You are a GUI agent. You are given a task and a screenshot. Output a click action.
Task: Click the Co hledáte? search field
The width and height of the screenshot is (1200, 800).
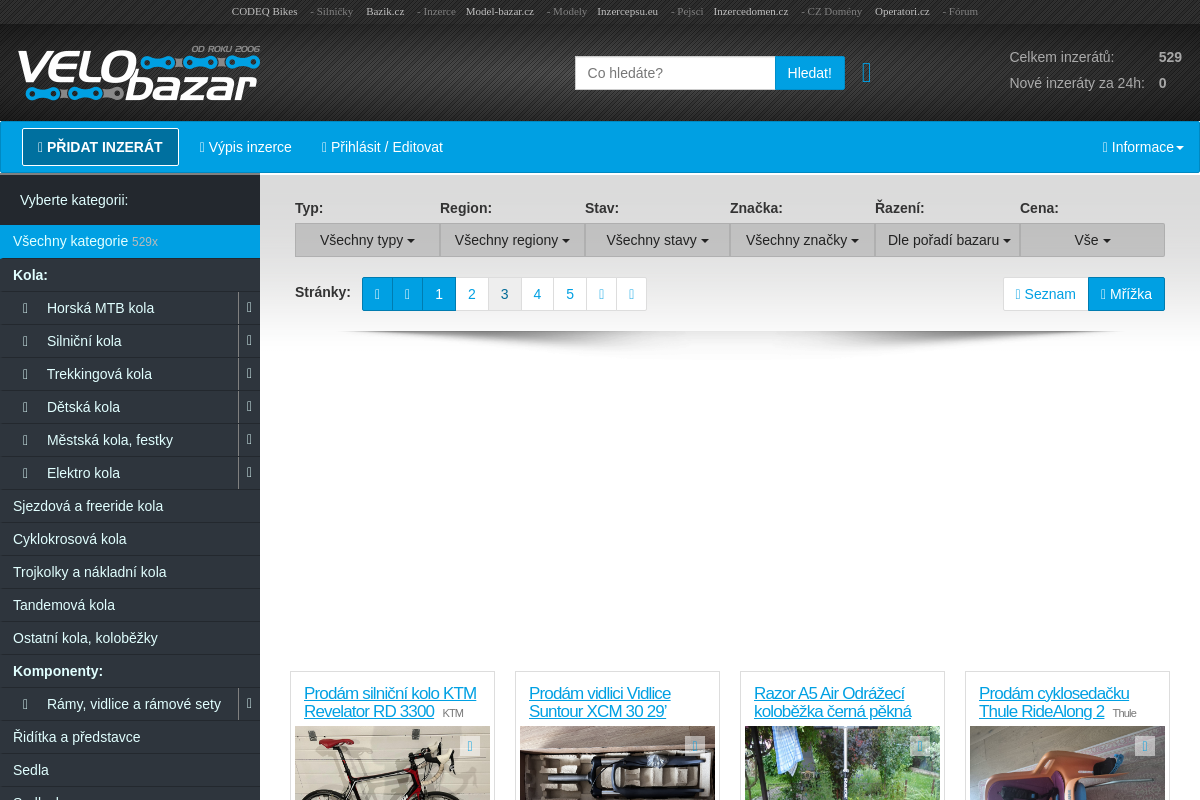[675, 73]
